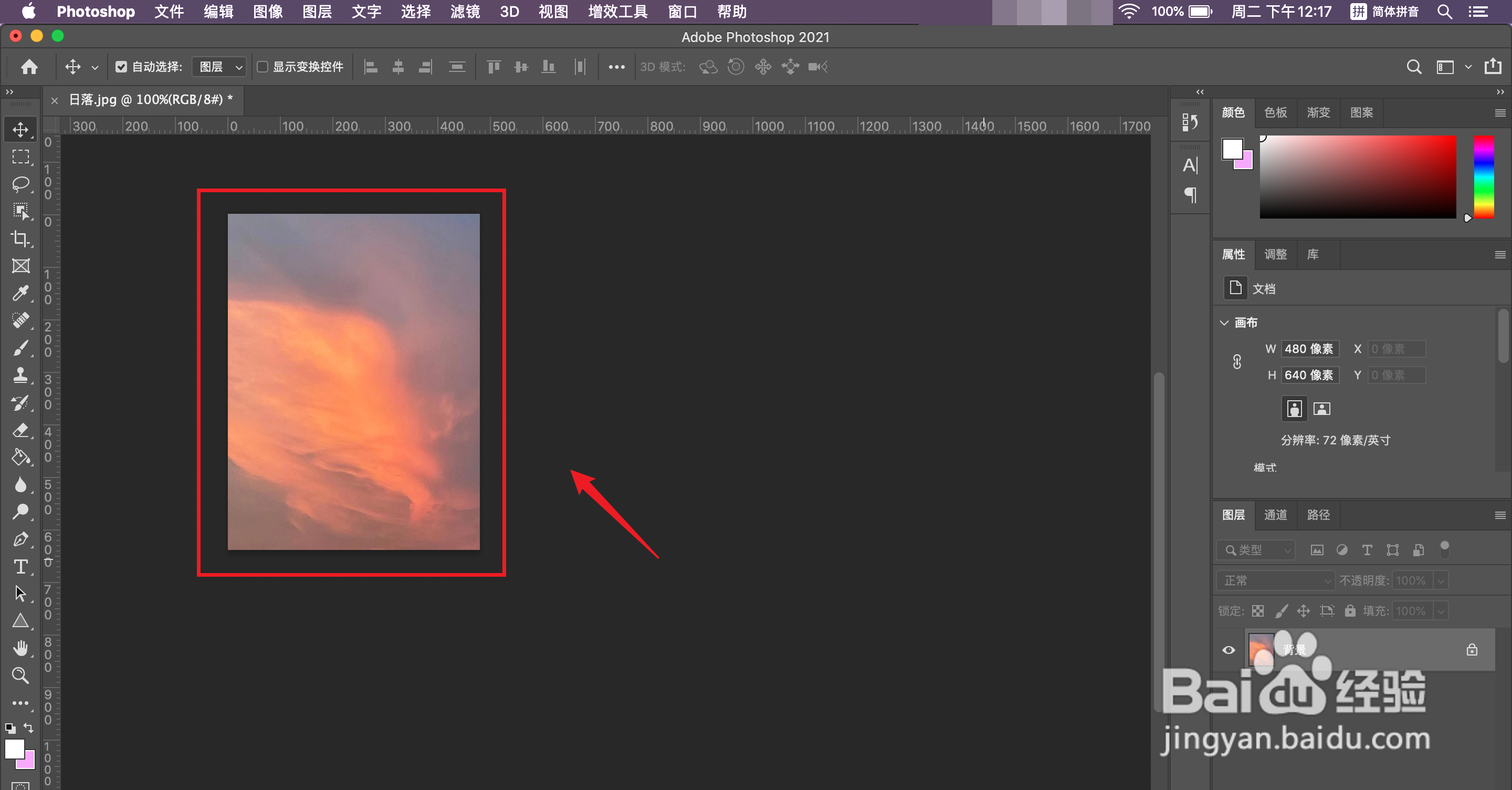The image size is (1512, 790).
Task: Collapse the 画布 section
Action: pos(1224,323)
